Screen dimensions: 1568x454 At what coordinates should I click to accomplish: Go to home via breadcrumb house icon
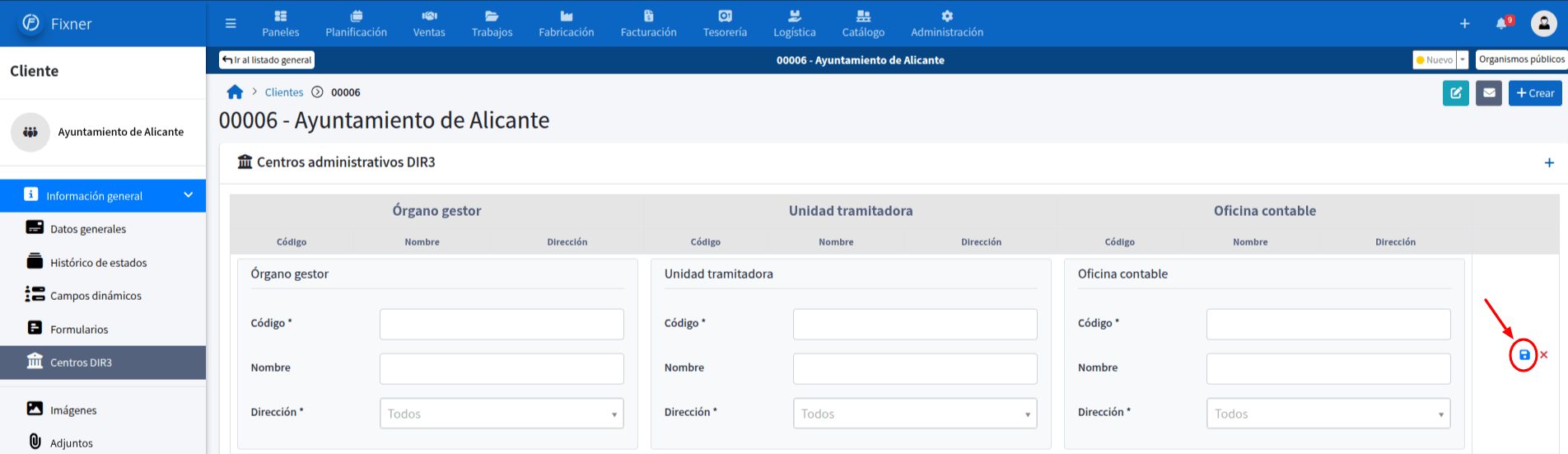click(236, 92)
